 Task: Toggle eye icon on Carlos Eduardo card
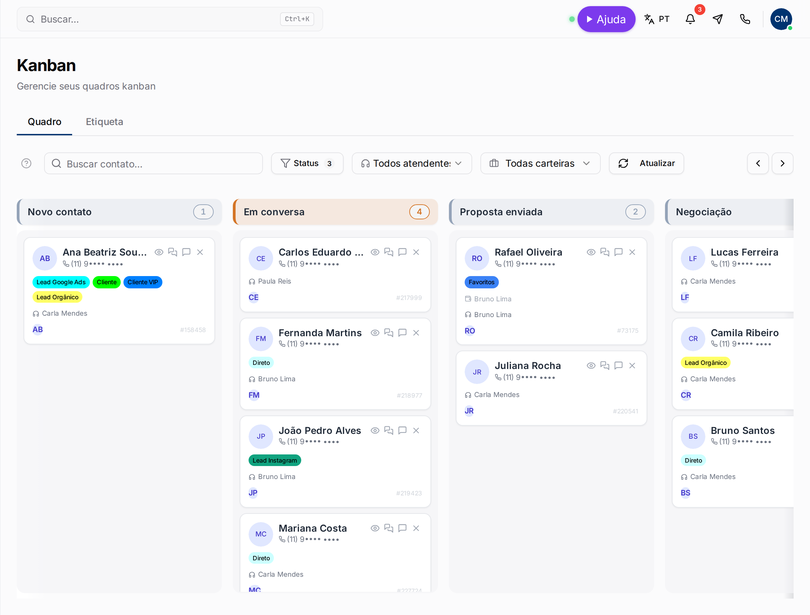click(375, 252)
